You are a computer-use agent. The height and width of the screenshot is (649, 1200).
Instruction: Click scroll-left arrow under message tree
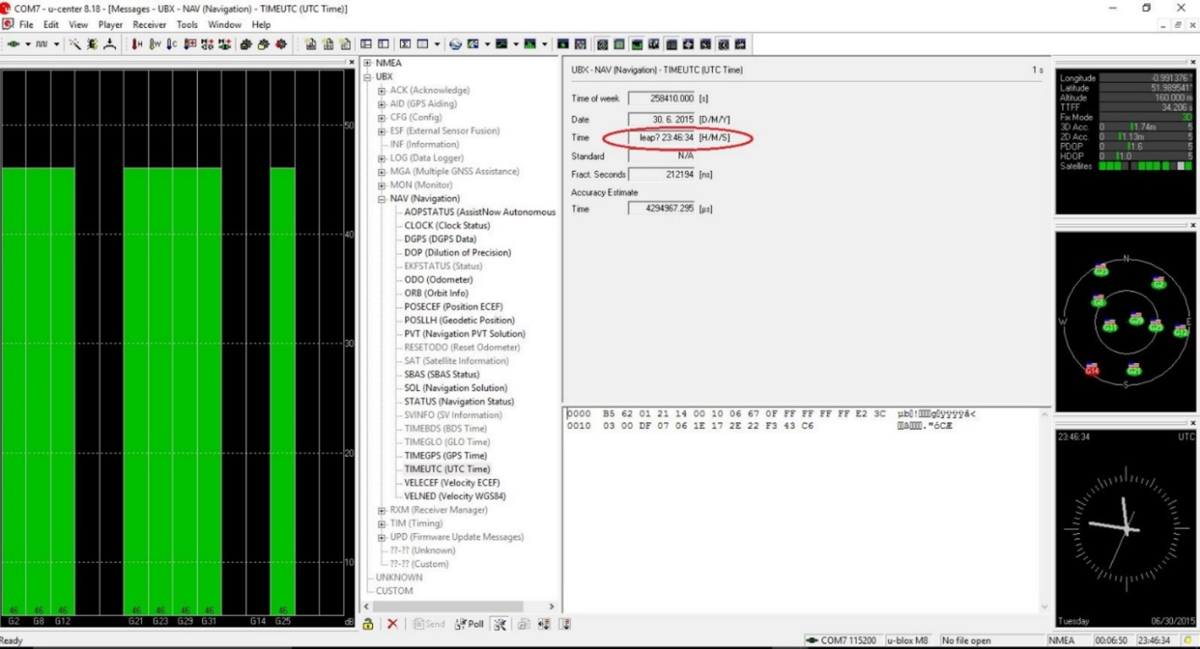367,606
